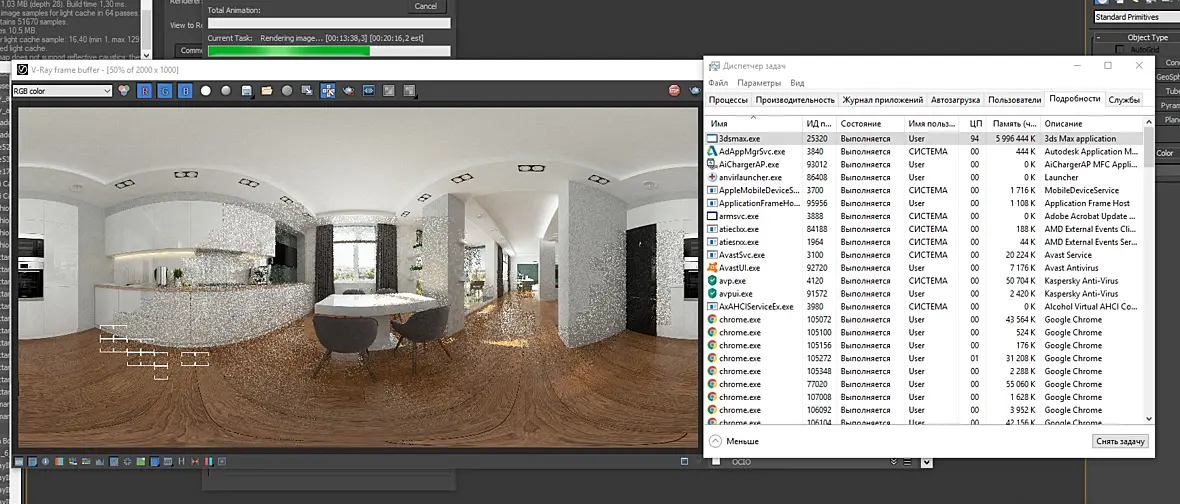
Task: Open the Вид menu in Task Manager
Action: tap(798, 83)
